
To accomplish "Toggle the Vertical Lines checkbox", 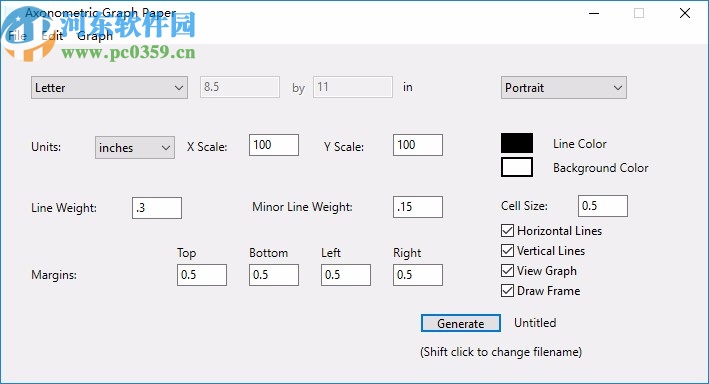I will click(507, 251).
